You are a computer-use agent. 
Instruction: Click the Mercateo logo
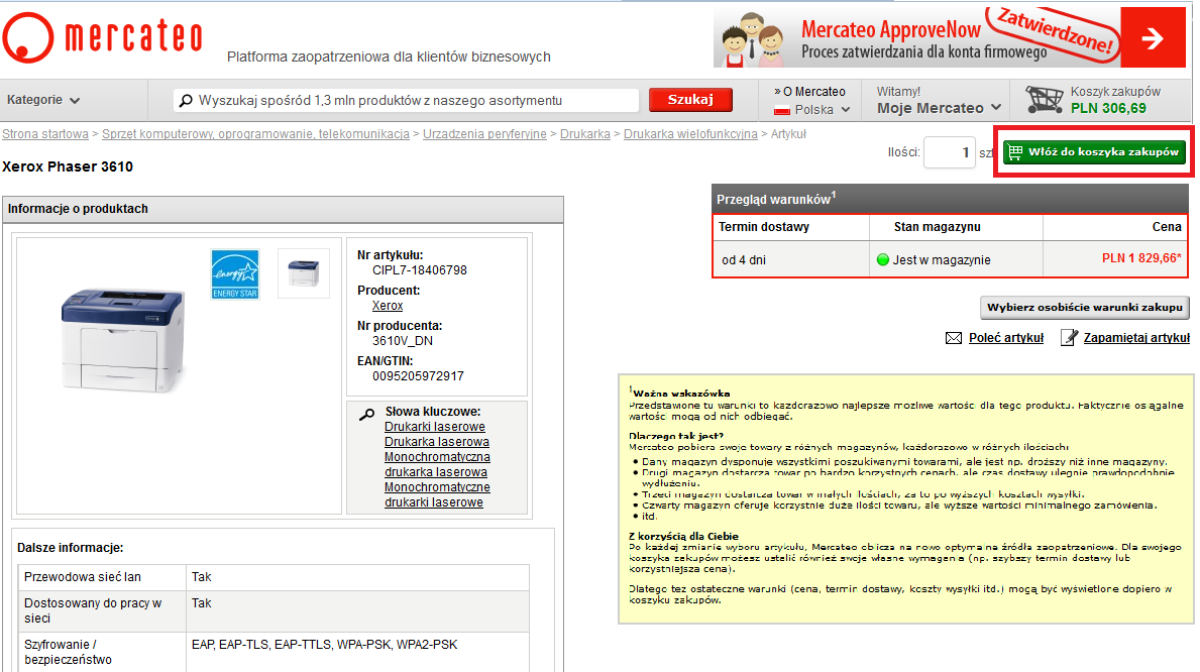point(103,37)
